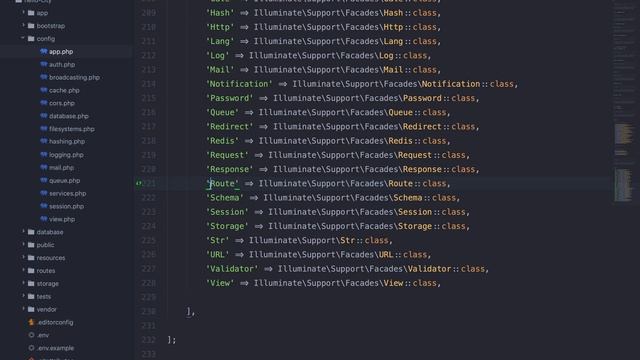Screen dimensions: 640x360
Task: Expand the routes folder chevron
Action: pos(23,271)
